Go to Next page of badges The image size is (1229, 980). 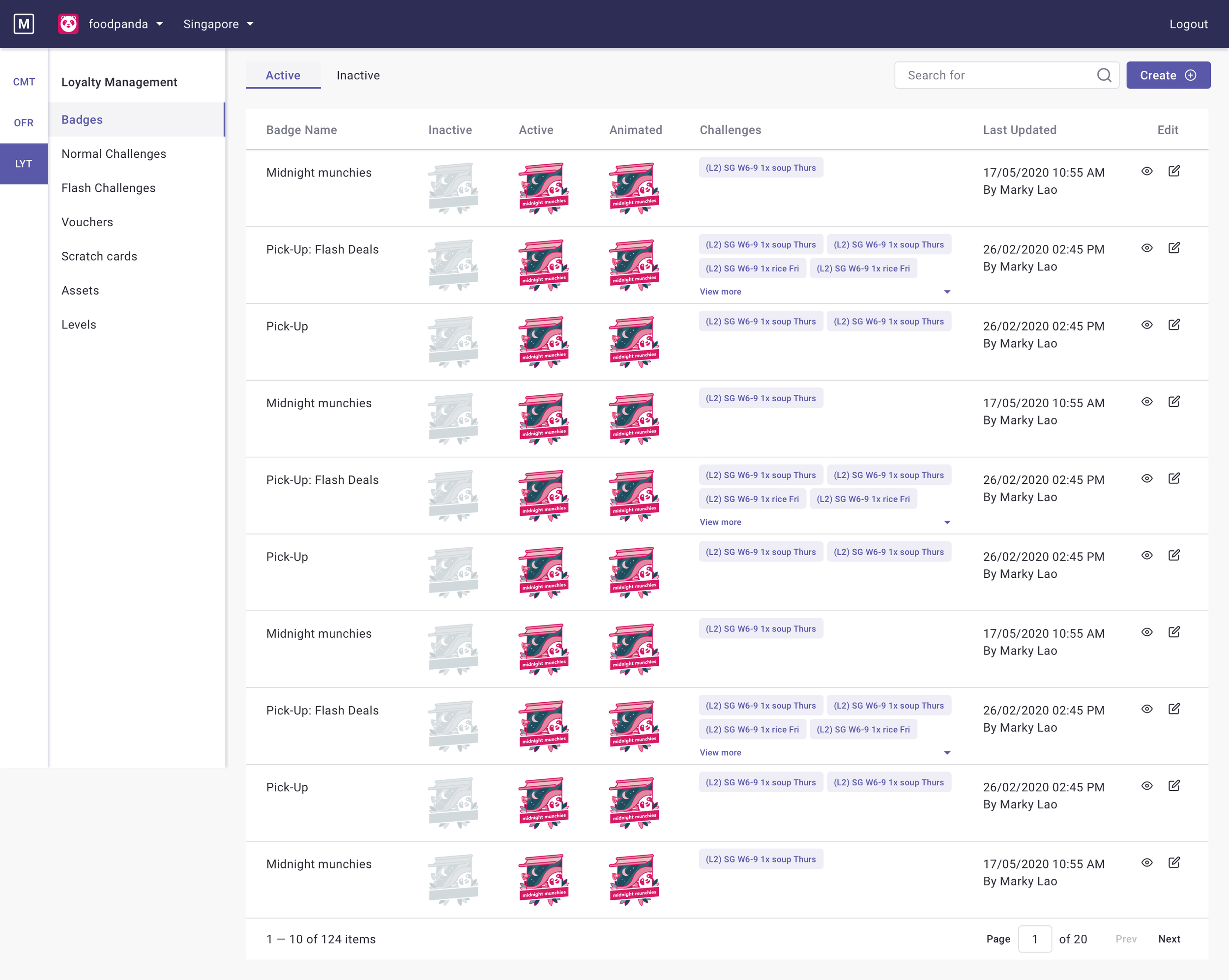click(1169, 939)
